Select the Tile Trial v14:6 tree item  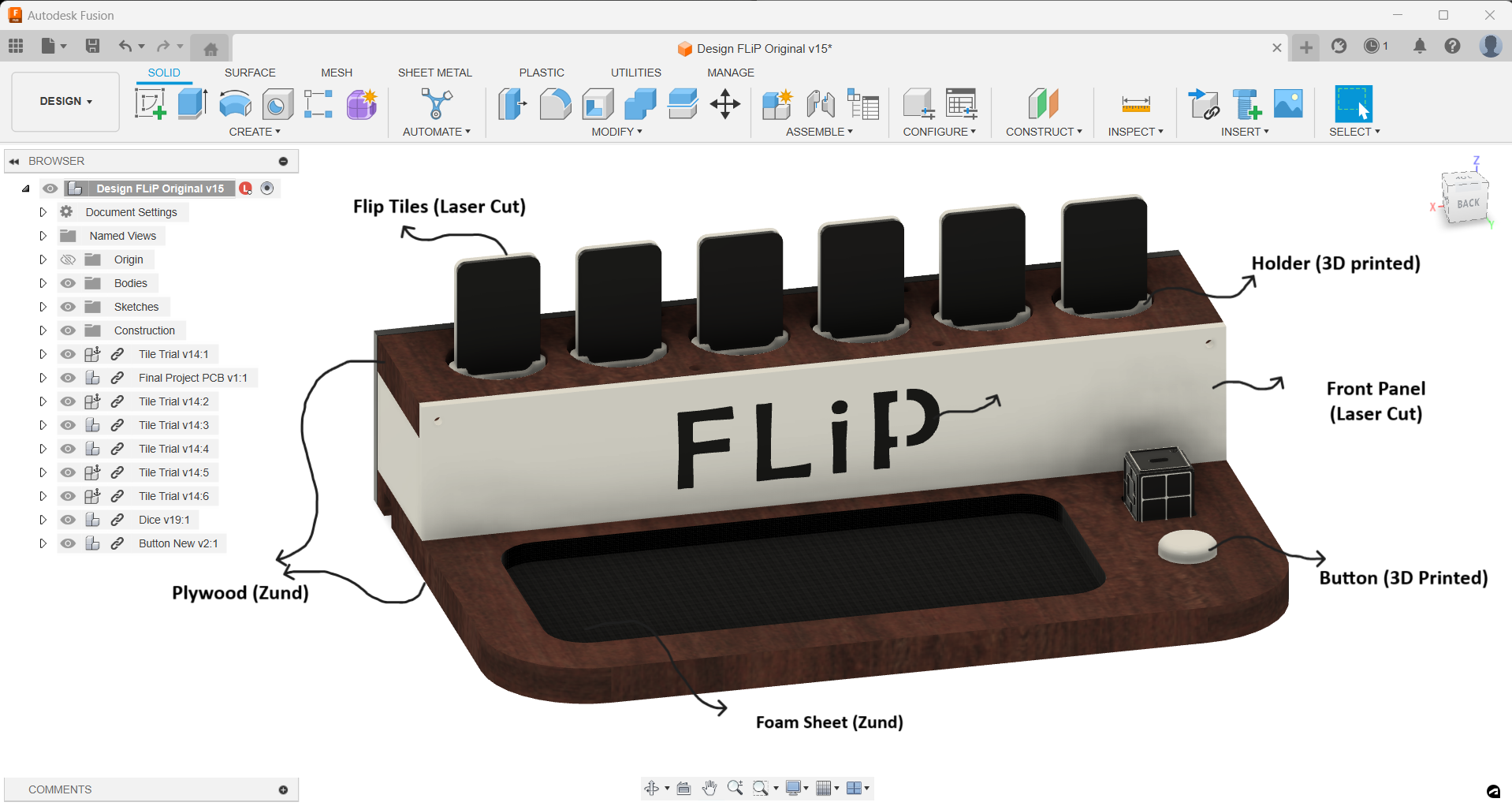pyautogui.click(x=173, y=496)
